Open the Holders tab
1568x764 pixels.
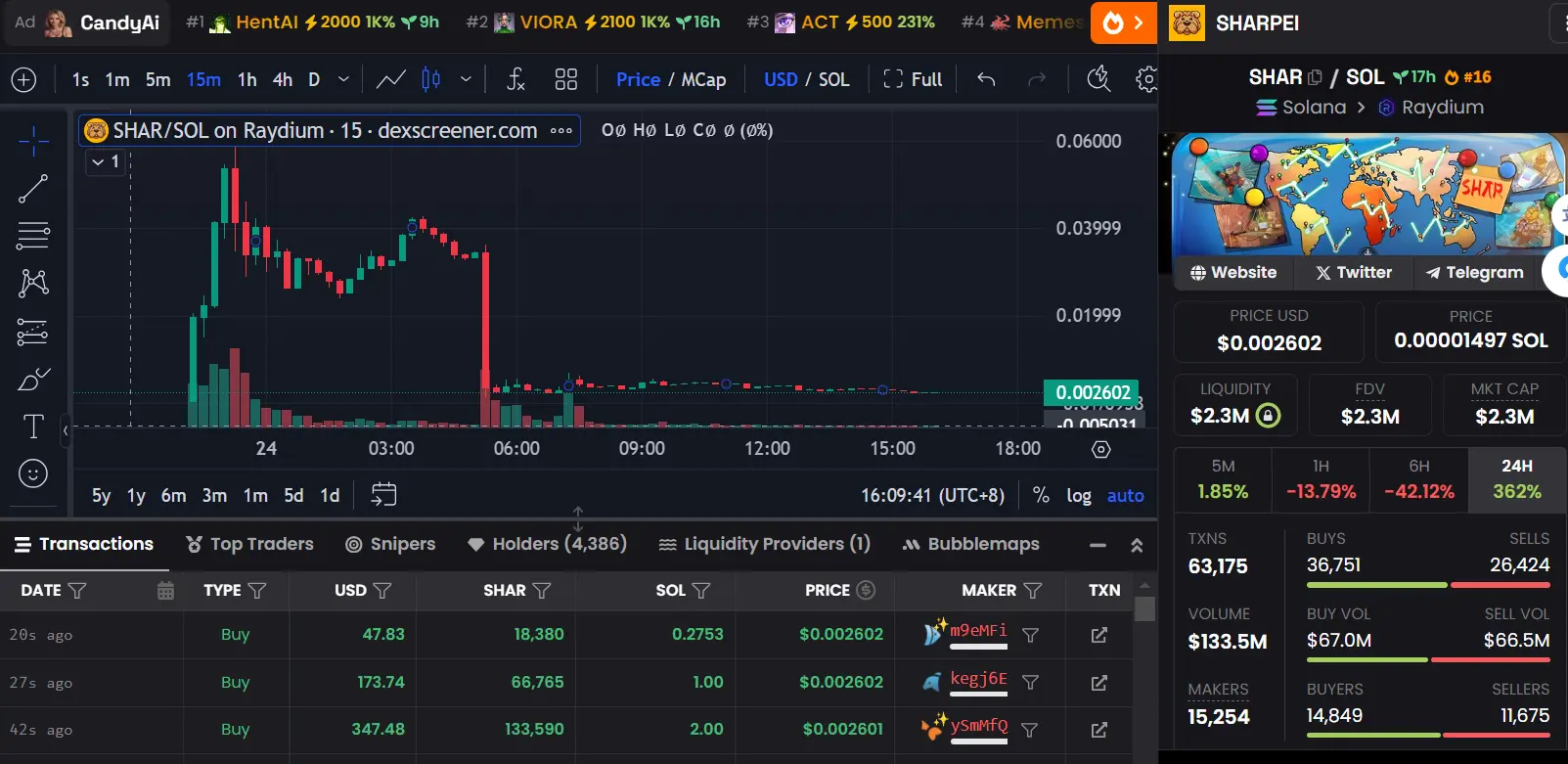547,544
